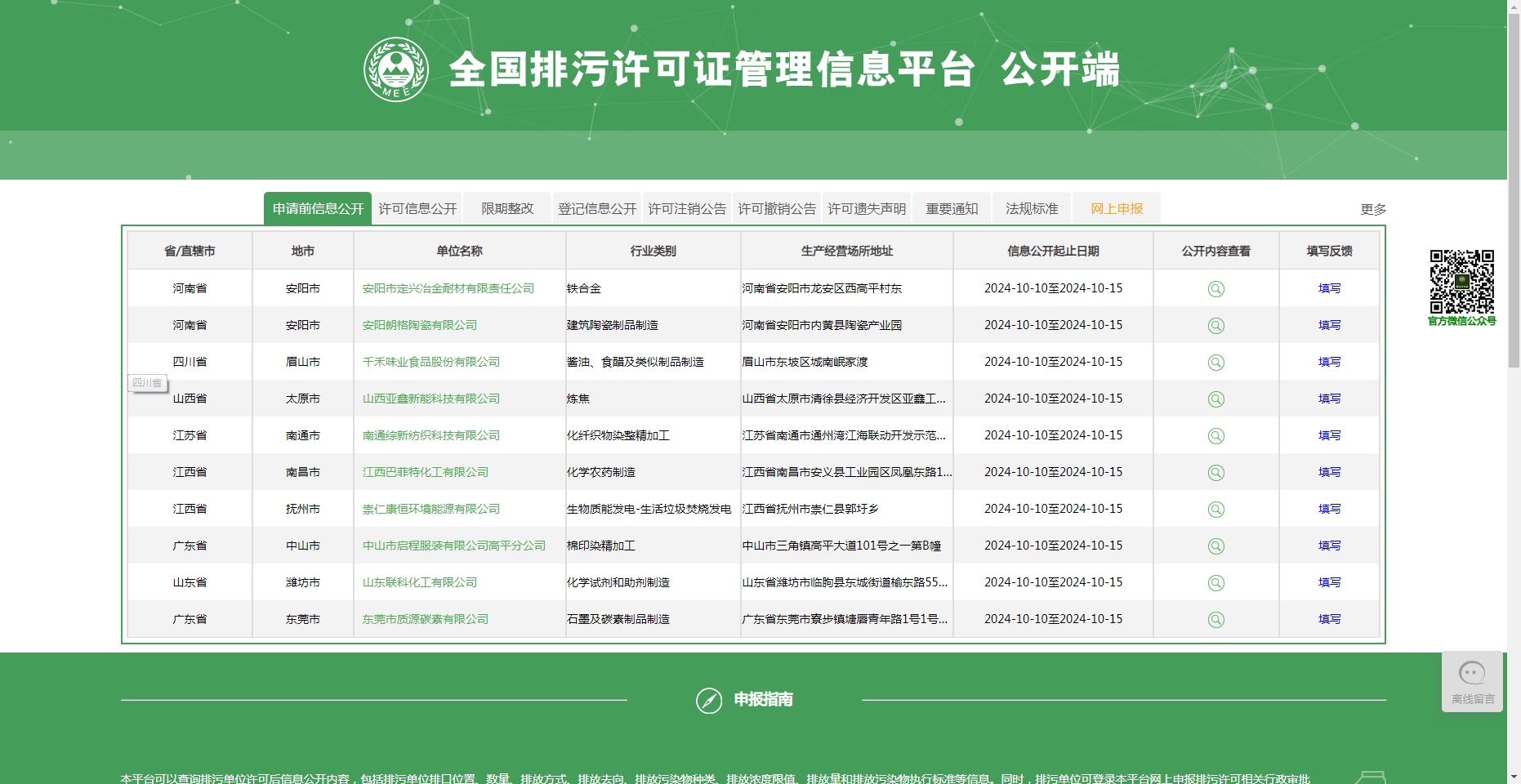Open 中山市启程服装有限公司高平分公司 link

454,546
